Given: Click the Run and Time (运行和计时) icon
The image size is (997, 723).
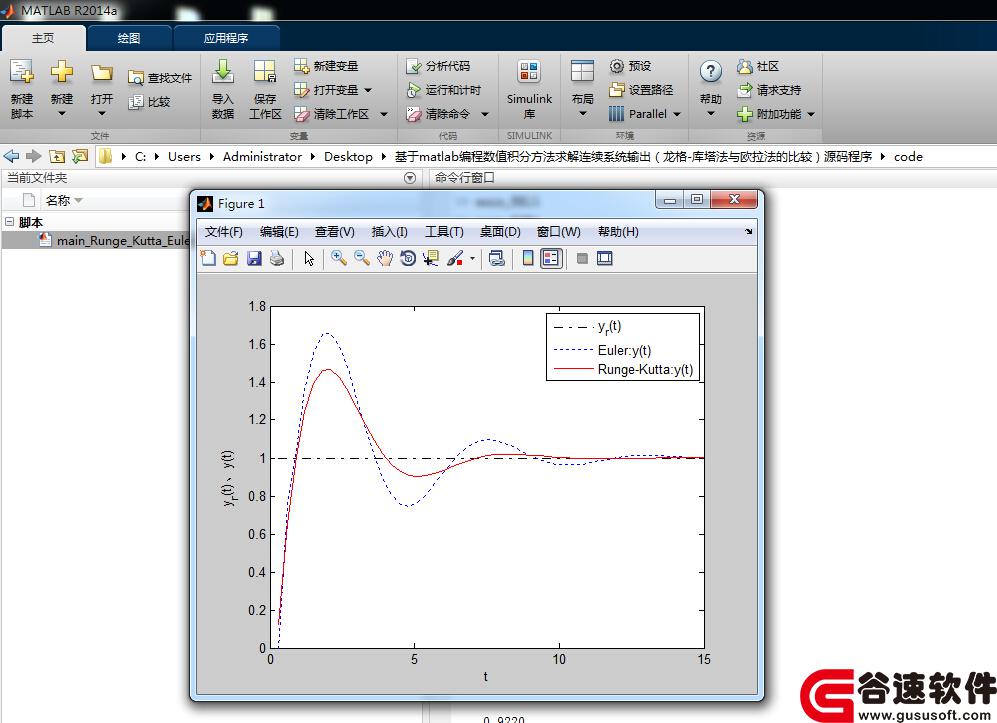Looking at the screenshot, I should (414, 90).
